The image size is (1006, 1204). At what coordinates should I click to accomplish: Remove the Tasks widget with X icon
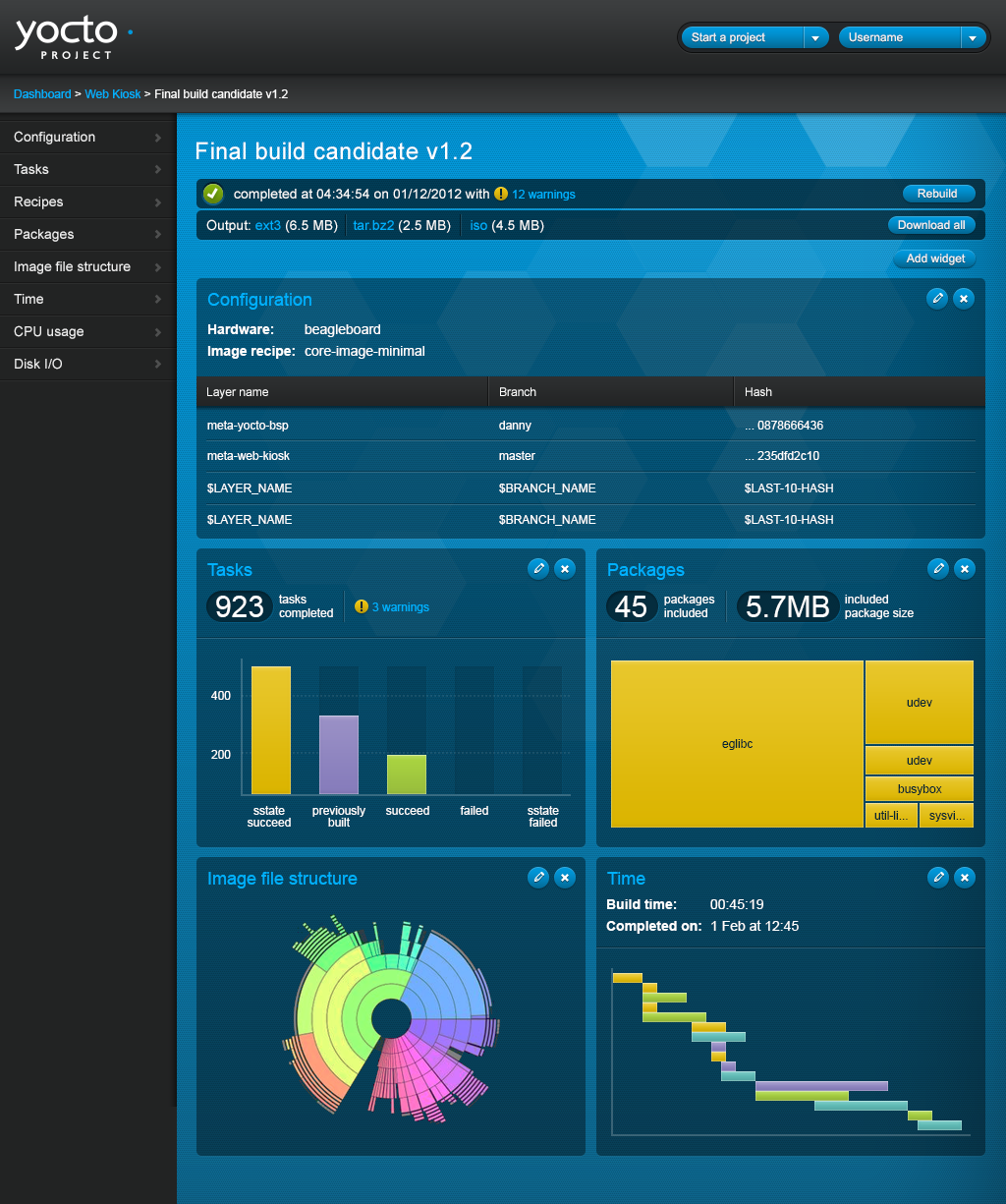point(564,568)
